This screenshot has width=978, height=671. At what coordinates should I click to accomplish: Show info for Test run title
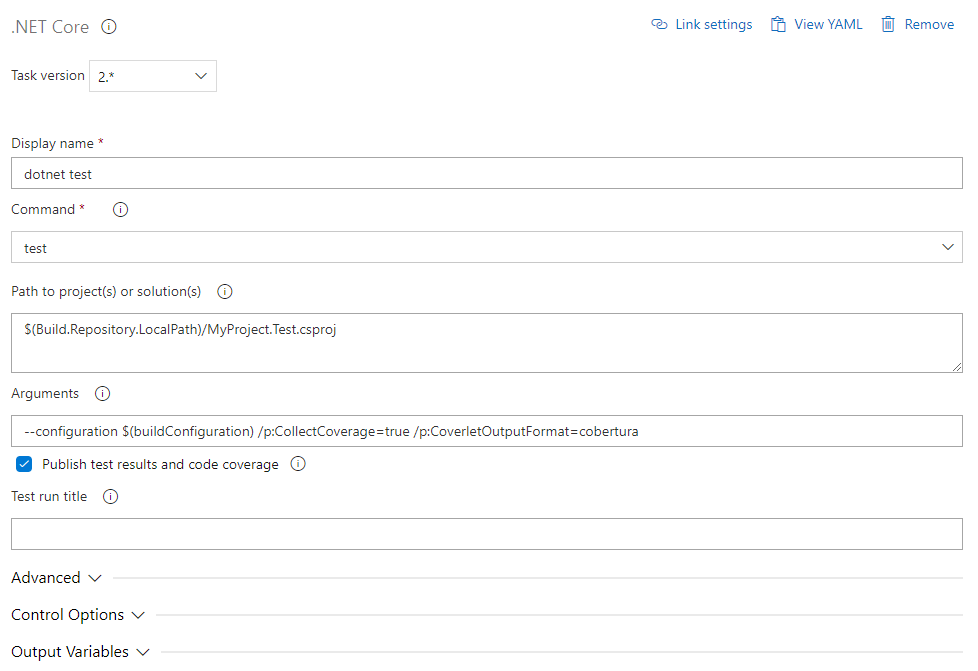tap(110, 496)
